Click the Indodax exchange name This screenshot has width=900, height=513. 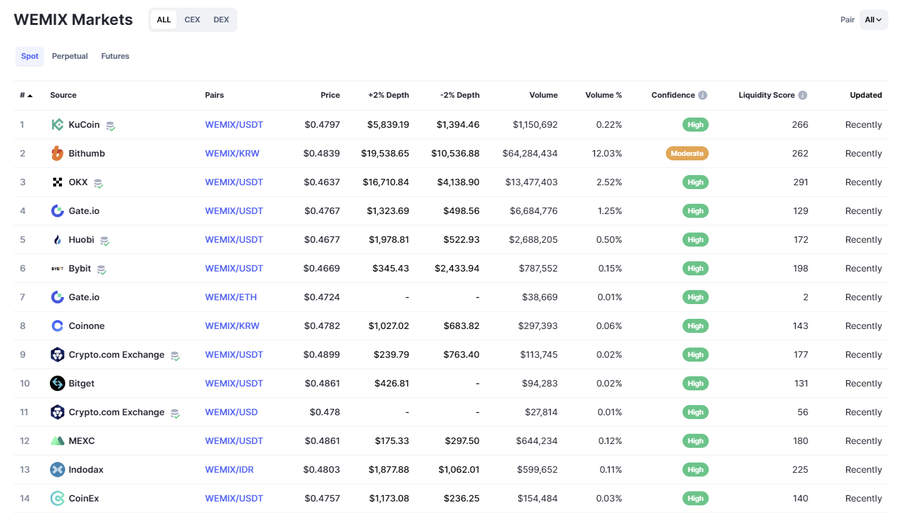pos(86,469)
